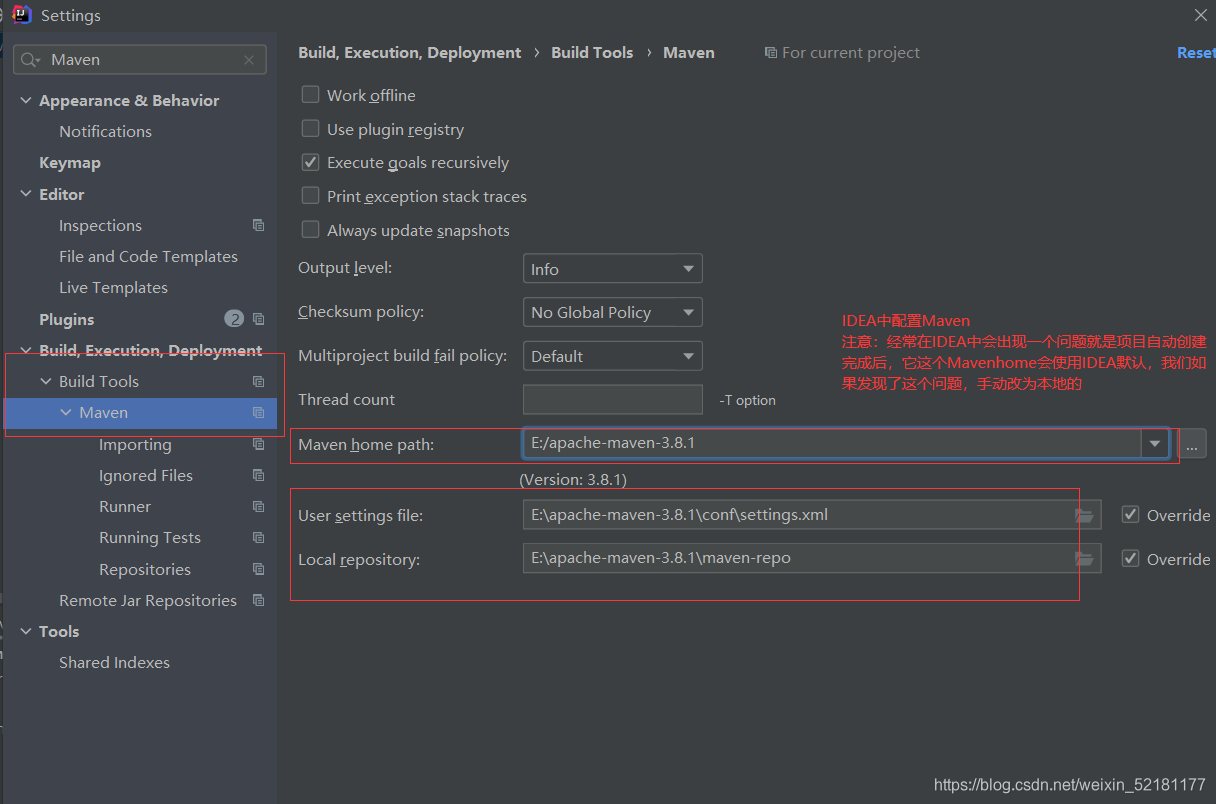Click project-level icon beside Remote Jar Repositories
Image resolution: width=1216 pixels, height=804 pixels.
point(258,601)
